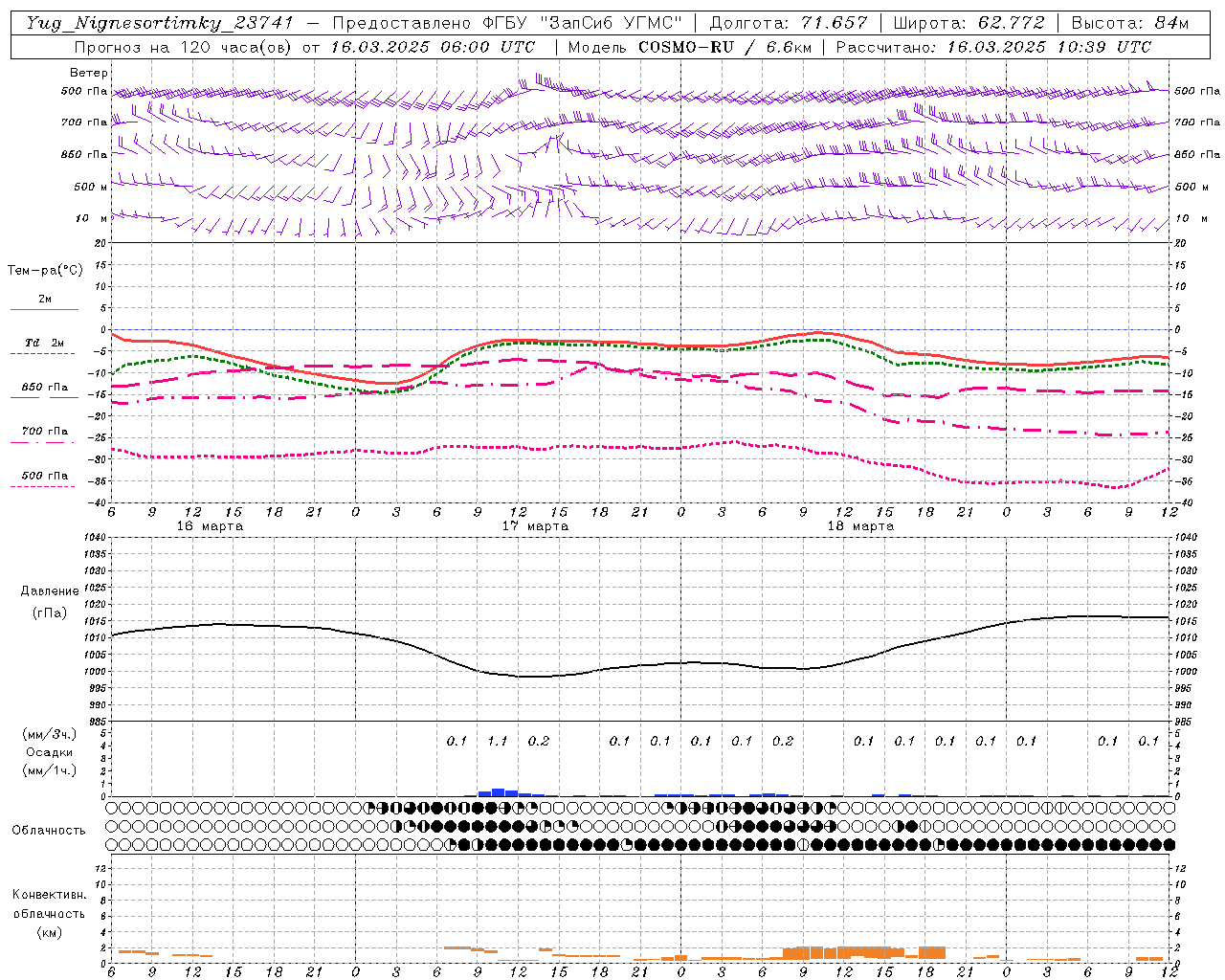Click the '17 марта' date label
This screenshot has width=1225, height=980.
pyautogui.click(x=535, y=526)
